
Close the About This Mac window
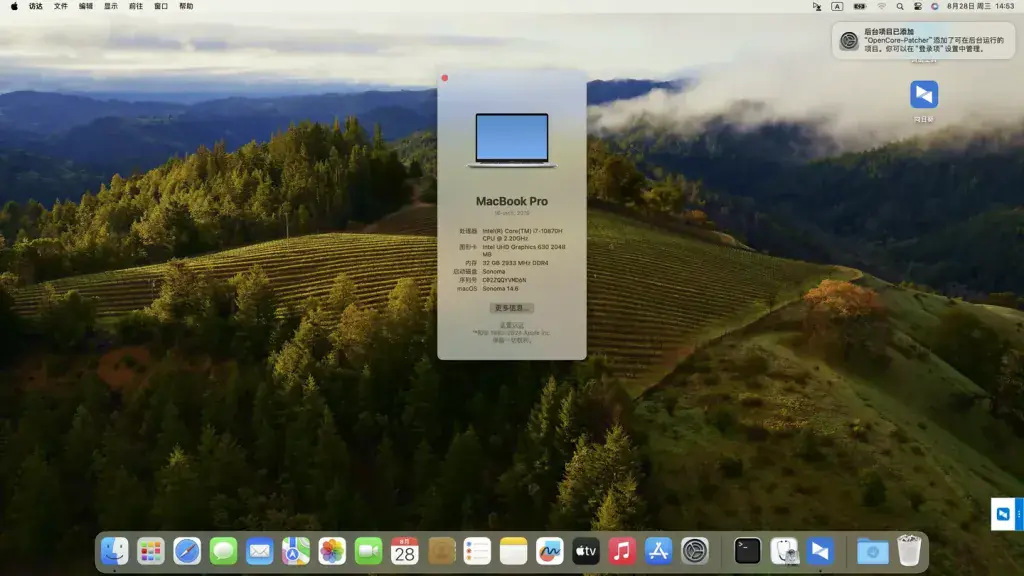pyautogui.click(x=445, y=78)
